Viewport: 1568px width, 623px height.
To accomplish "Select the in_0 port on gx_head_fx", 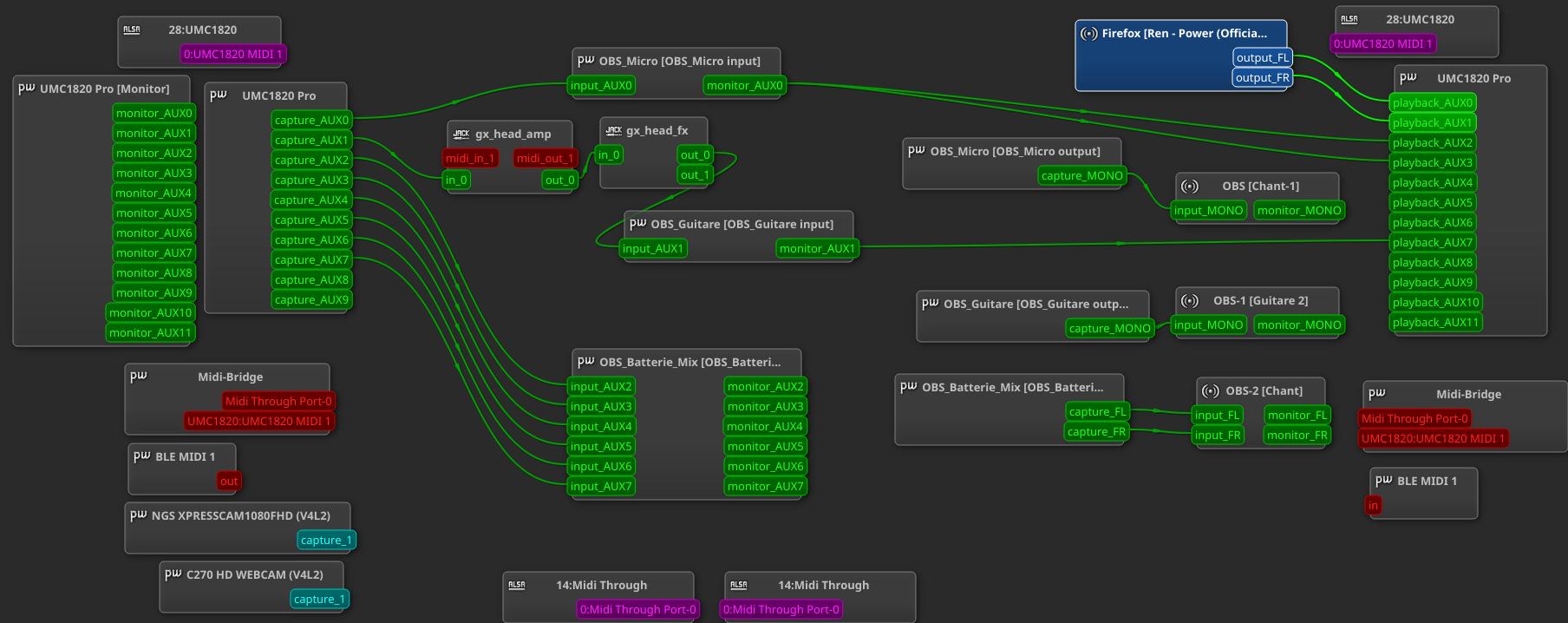I will click(x=609, y=154).
